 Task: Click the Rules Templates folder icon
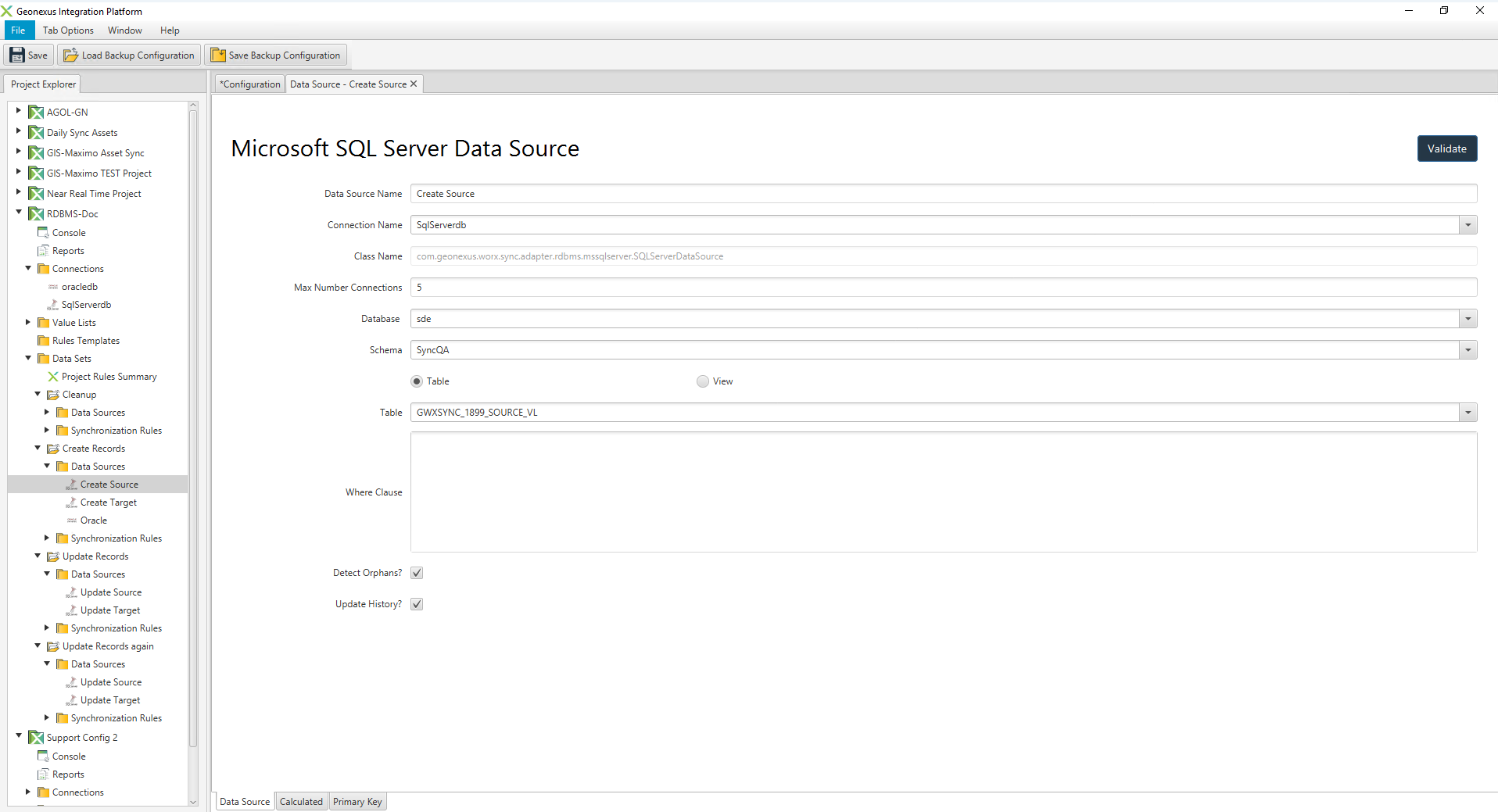44,341
